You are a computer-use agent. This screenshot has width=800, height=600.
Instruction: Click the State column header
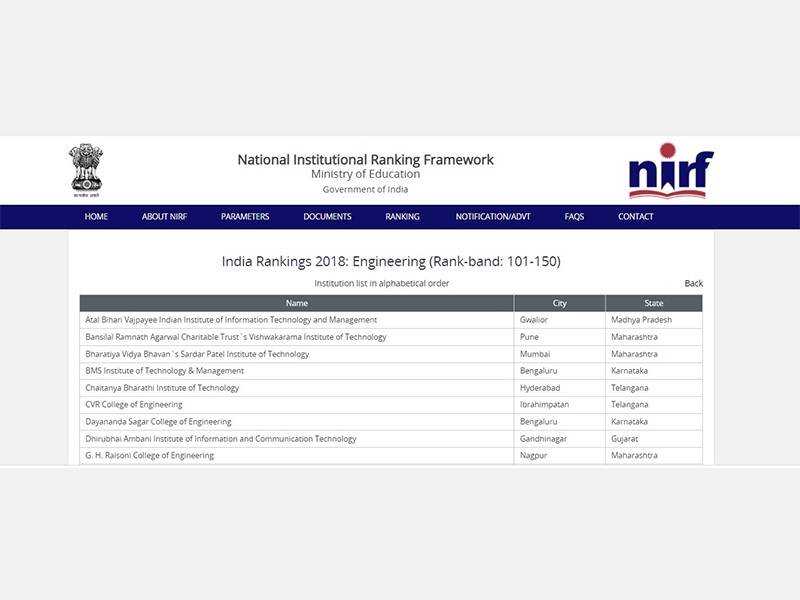point(654,303)
